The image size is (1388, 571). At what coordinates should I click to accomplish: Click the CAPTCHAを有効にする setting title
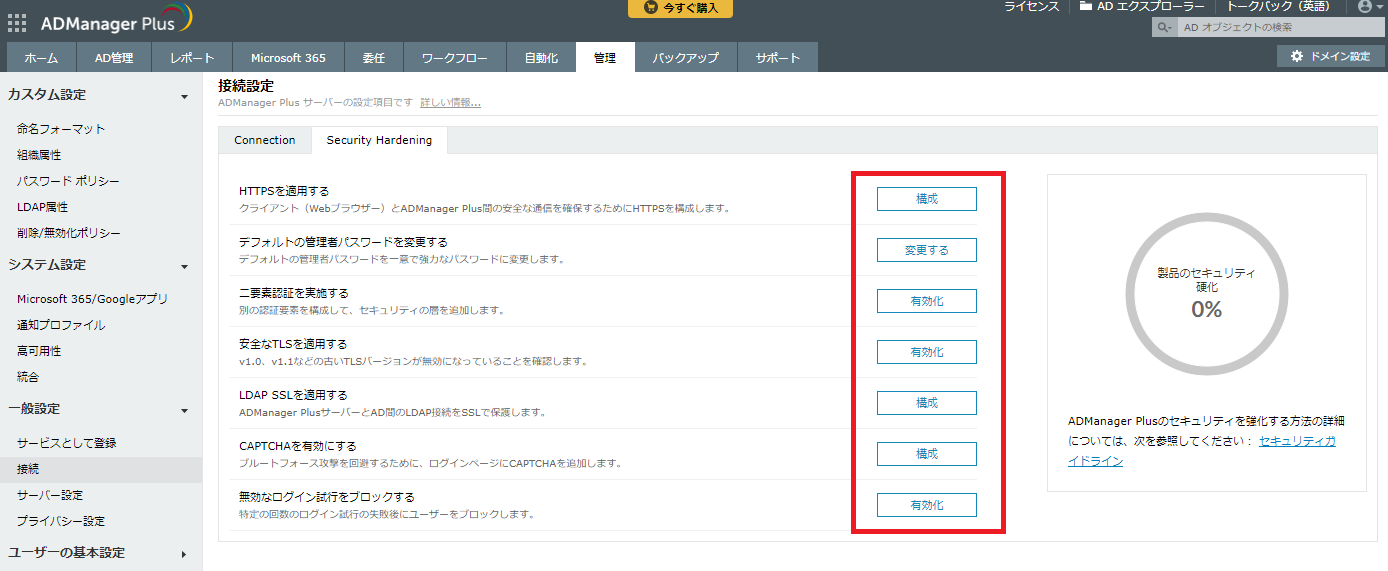(298, 446)
